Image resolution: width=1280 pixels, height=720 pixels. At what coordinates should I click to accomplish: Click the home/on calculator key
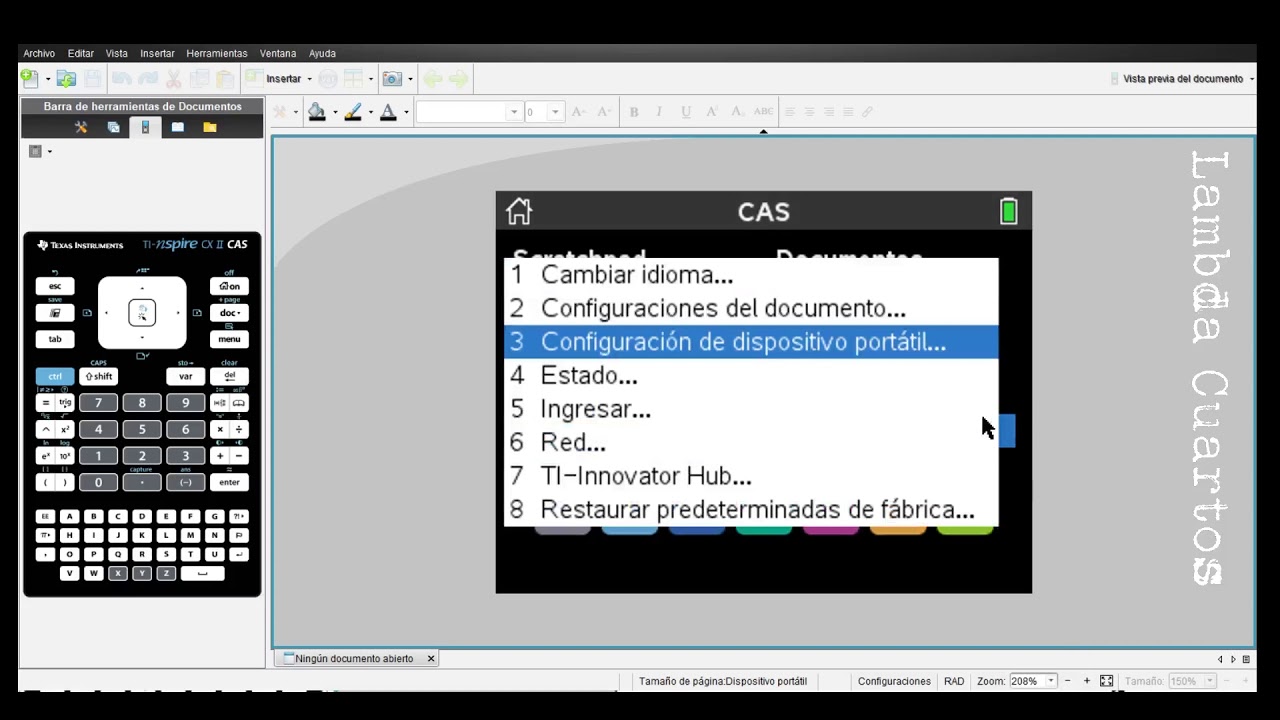point(229,286)
